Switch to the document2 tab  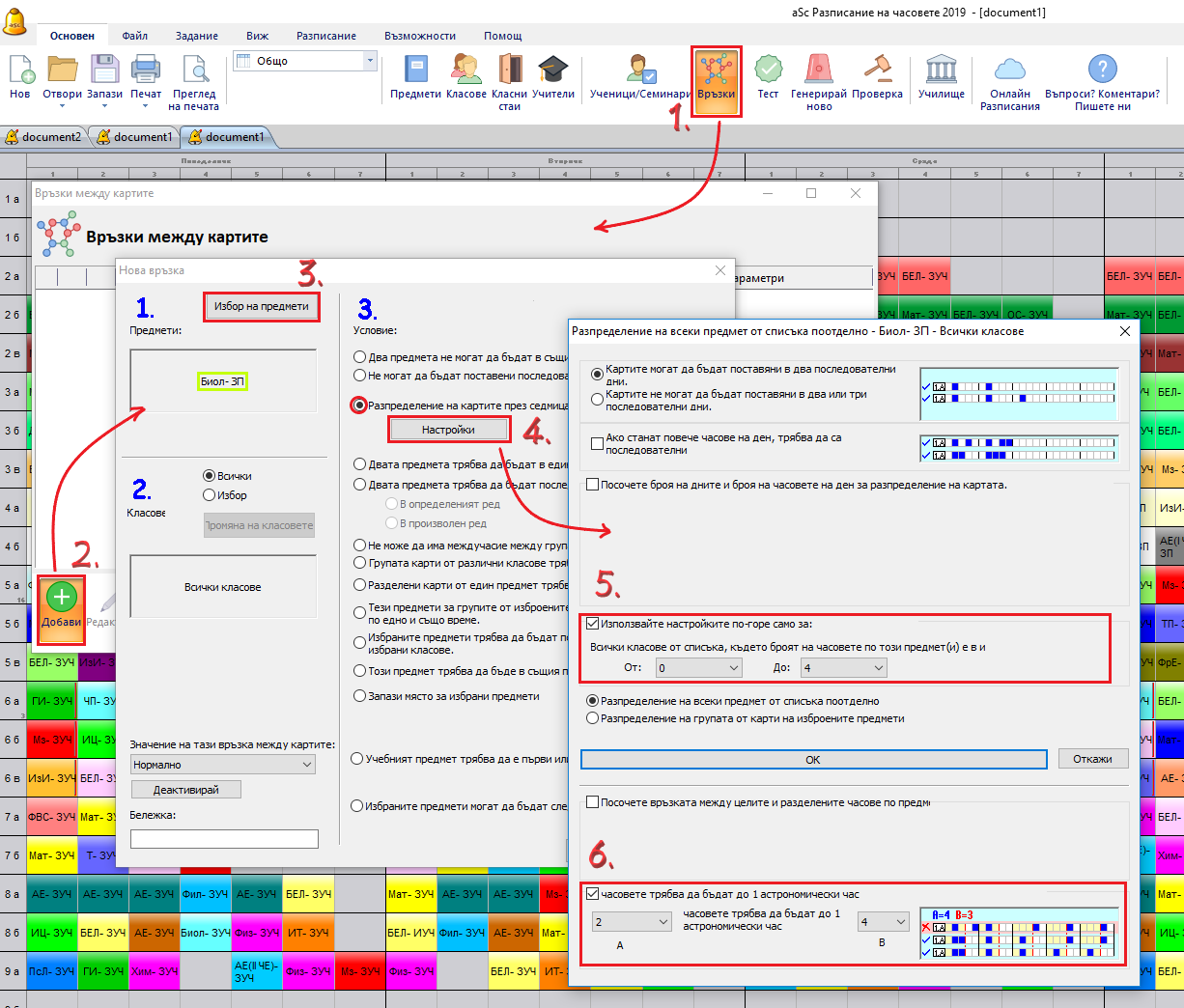coord(44,137)
